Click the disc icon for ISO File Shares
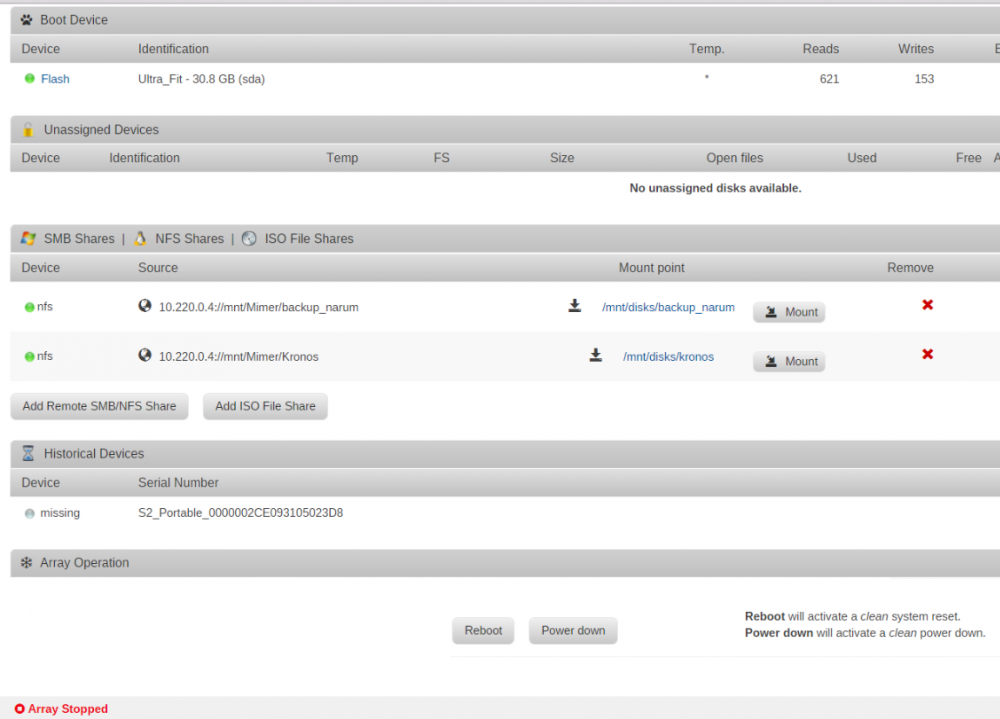 [249, 239]
